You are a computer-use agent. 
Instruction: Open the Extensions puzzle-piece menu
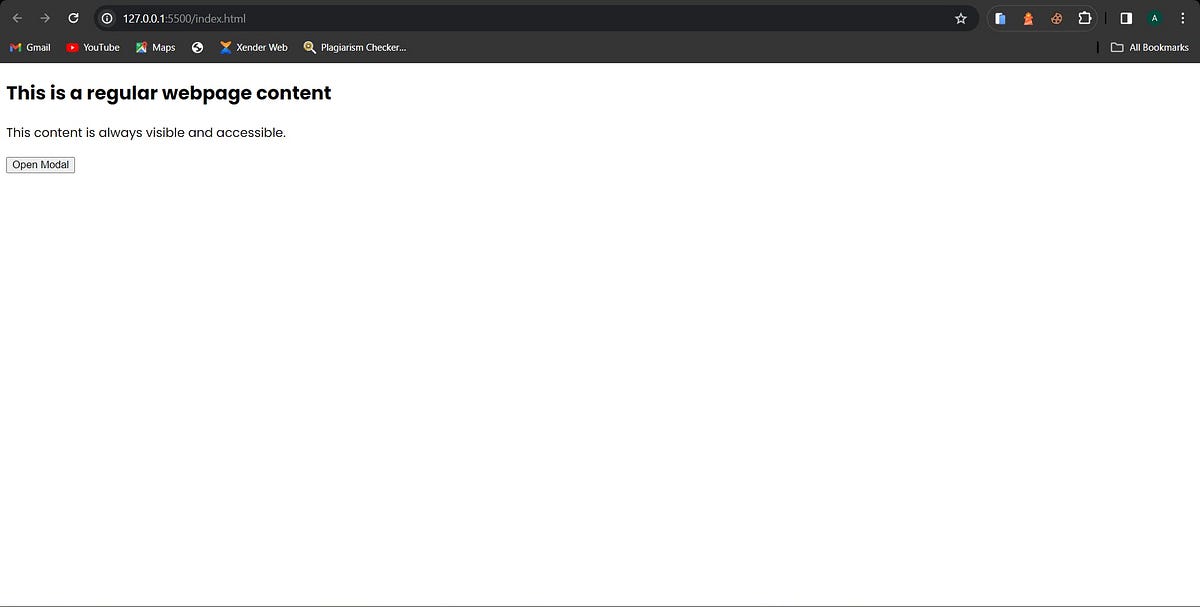click(x=1084, y=17)
